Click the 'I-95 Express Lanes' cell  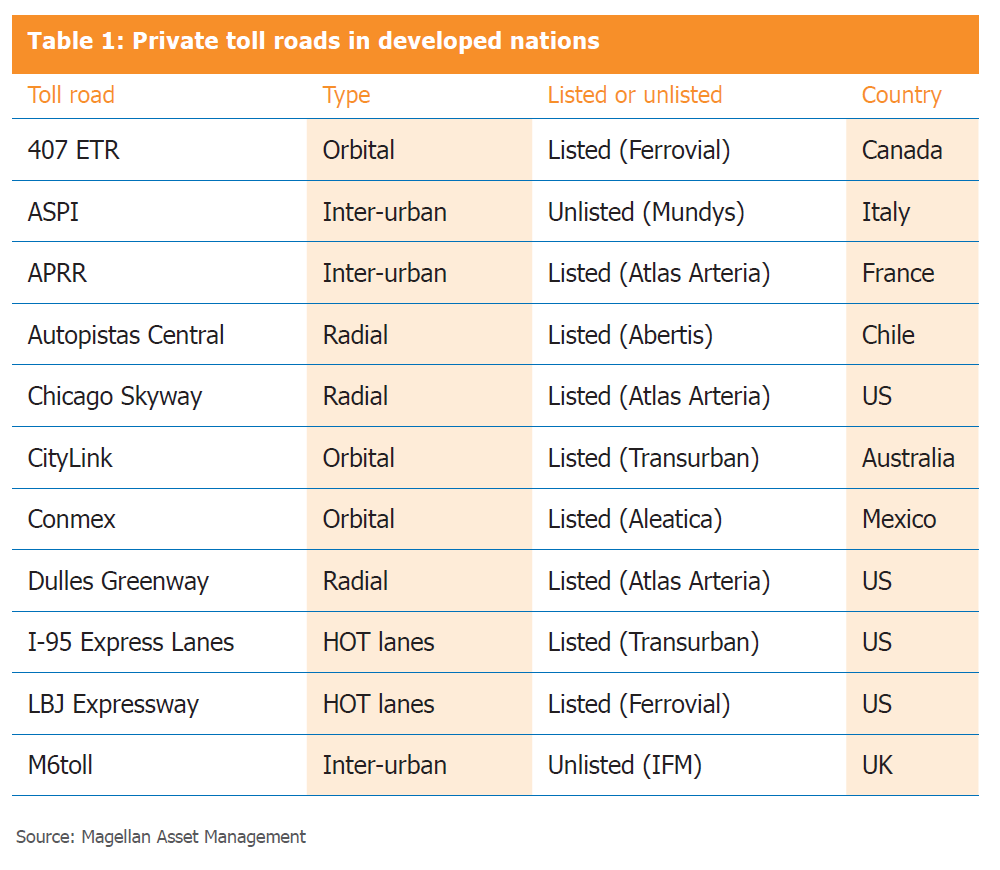pyautogui.click(x=131, y=642)
